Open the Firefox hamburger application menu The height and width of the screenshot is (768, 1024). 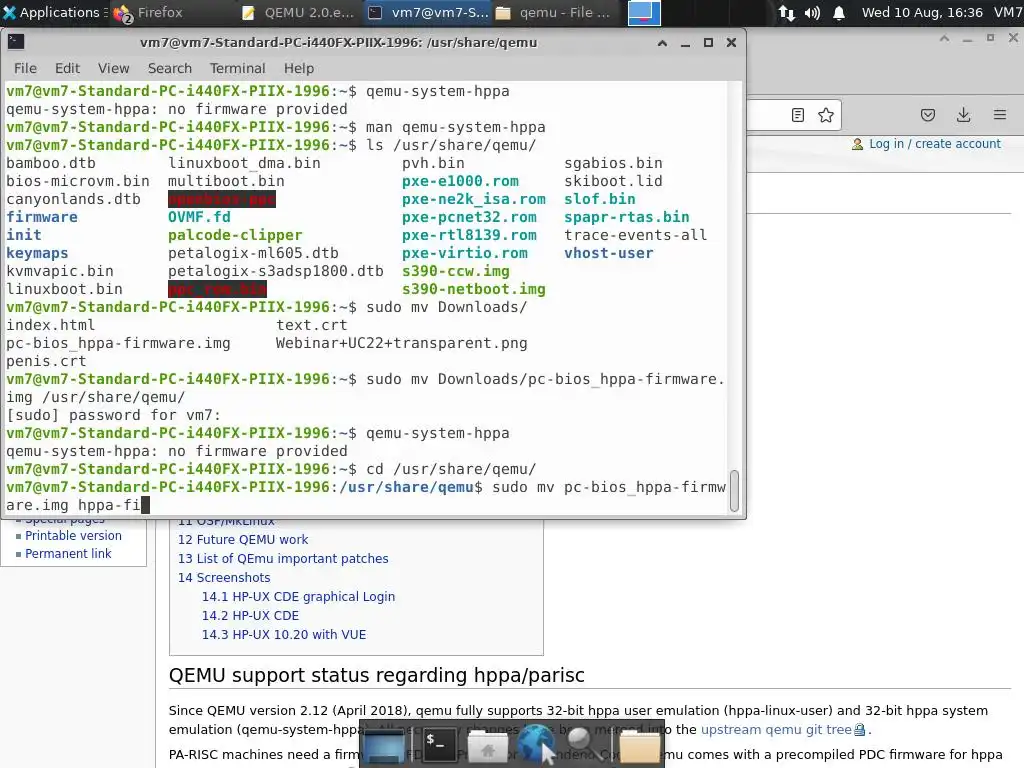click(x=1000, y=116)
